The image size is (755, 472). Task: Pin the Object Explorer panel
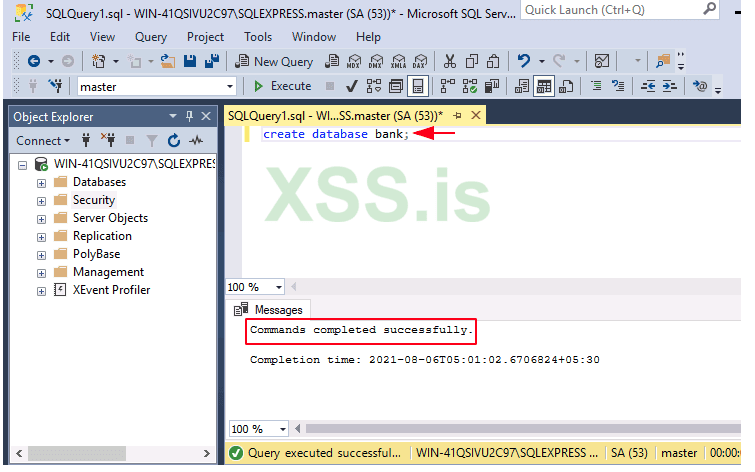[189, 116]
